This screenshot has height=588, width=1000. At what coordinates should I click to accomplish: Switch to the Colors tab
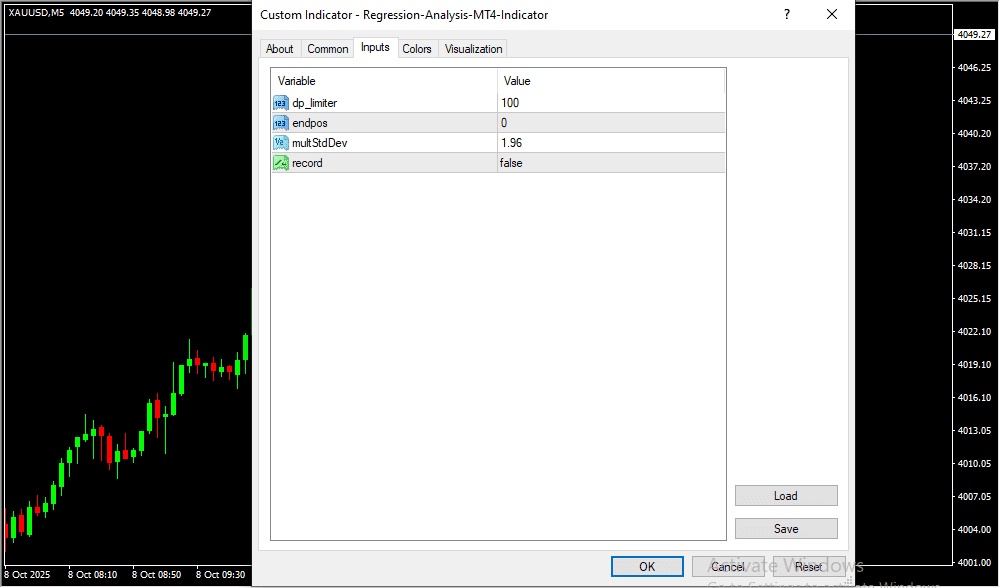coord(417,49)
